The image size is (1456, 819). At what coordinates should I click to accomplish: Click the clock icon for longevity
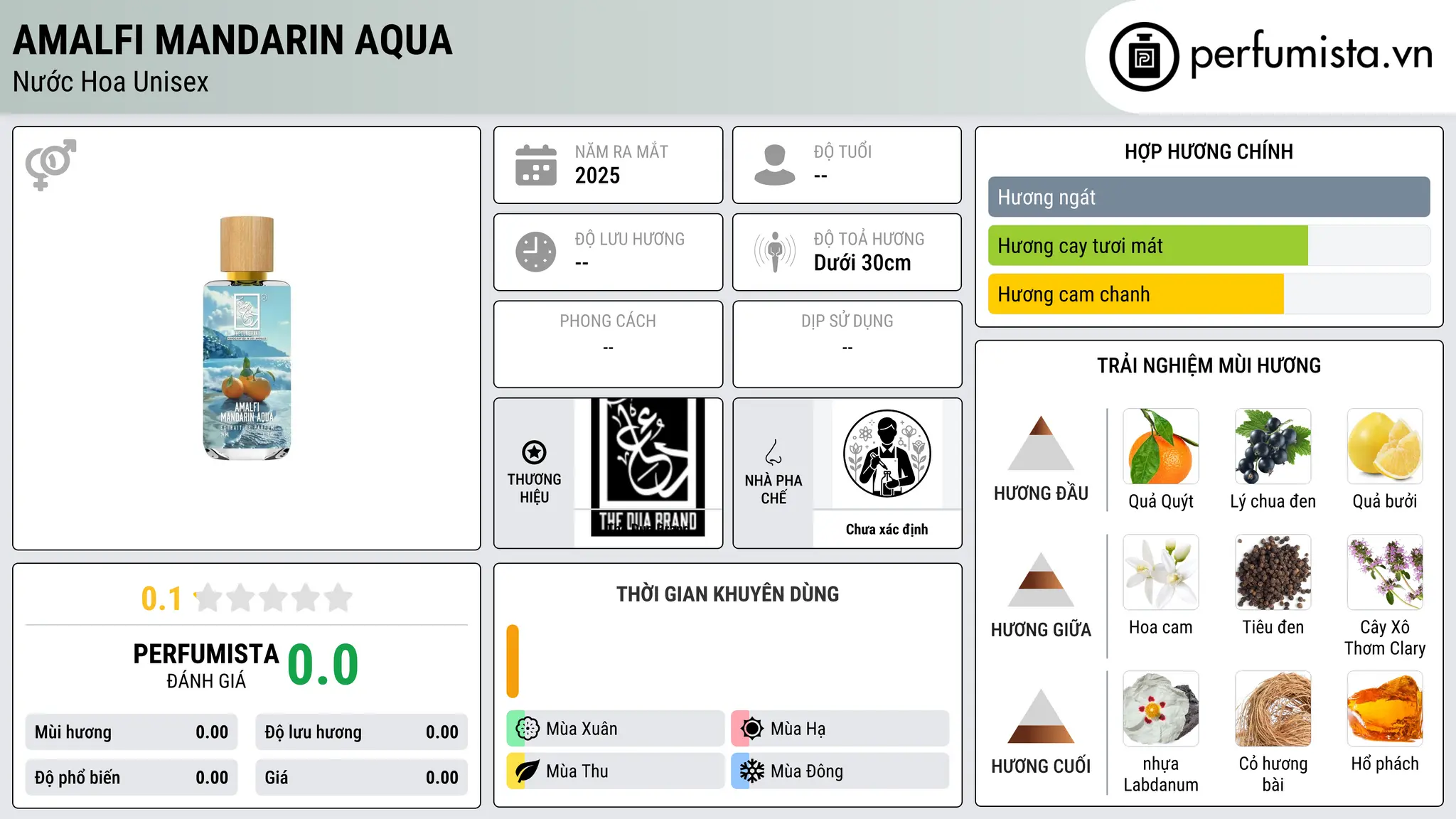point(536,252)
